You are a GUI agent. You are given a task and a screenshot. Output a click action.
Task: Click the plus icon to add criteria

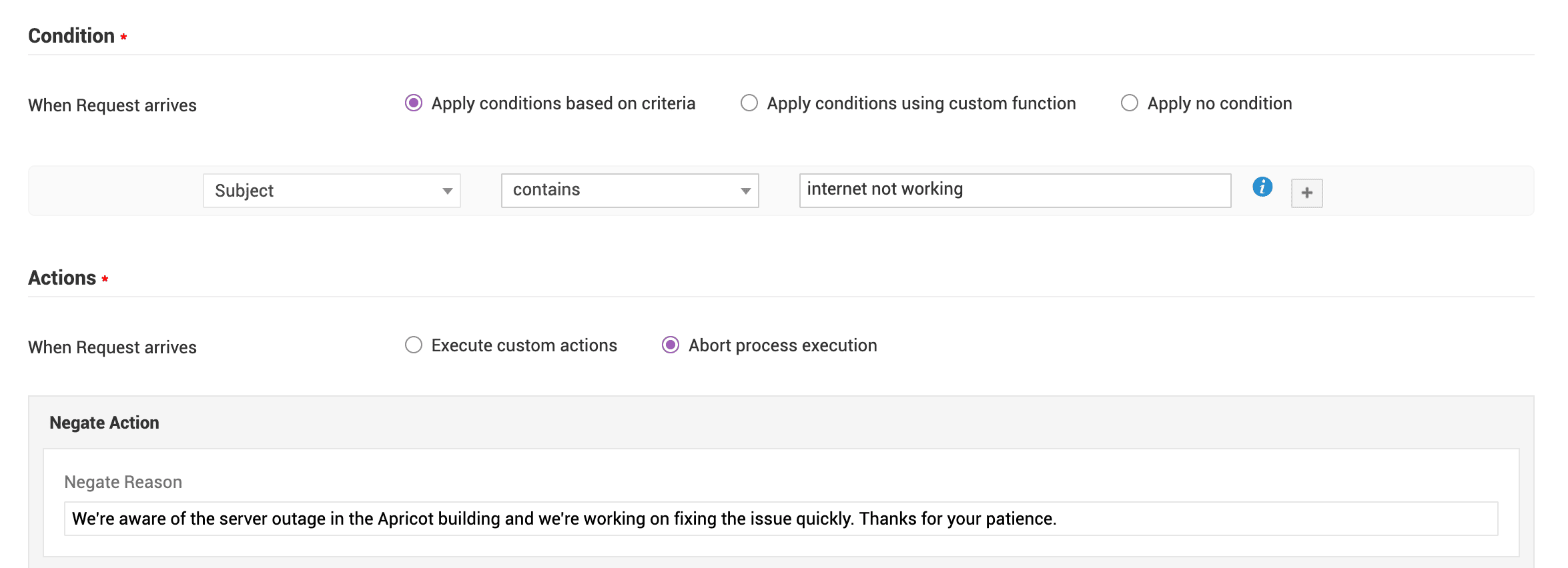1306,193
